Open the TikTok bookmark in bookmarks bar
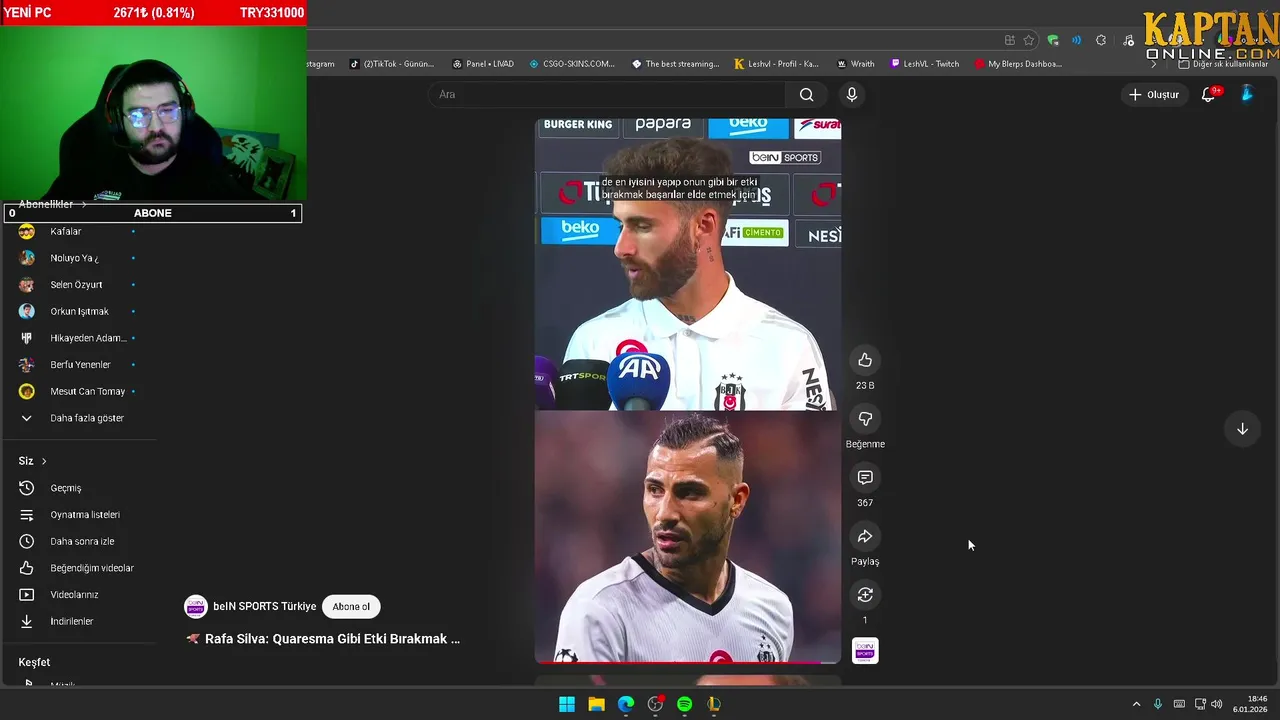1280x720 pixels. point(392,64)
